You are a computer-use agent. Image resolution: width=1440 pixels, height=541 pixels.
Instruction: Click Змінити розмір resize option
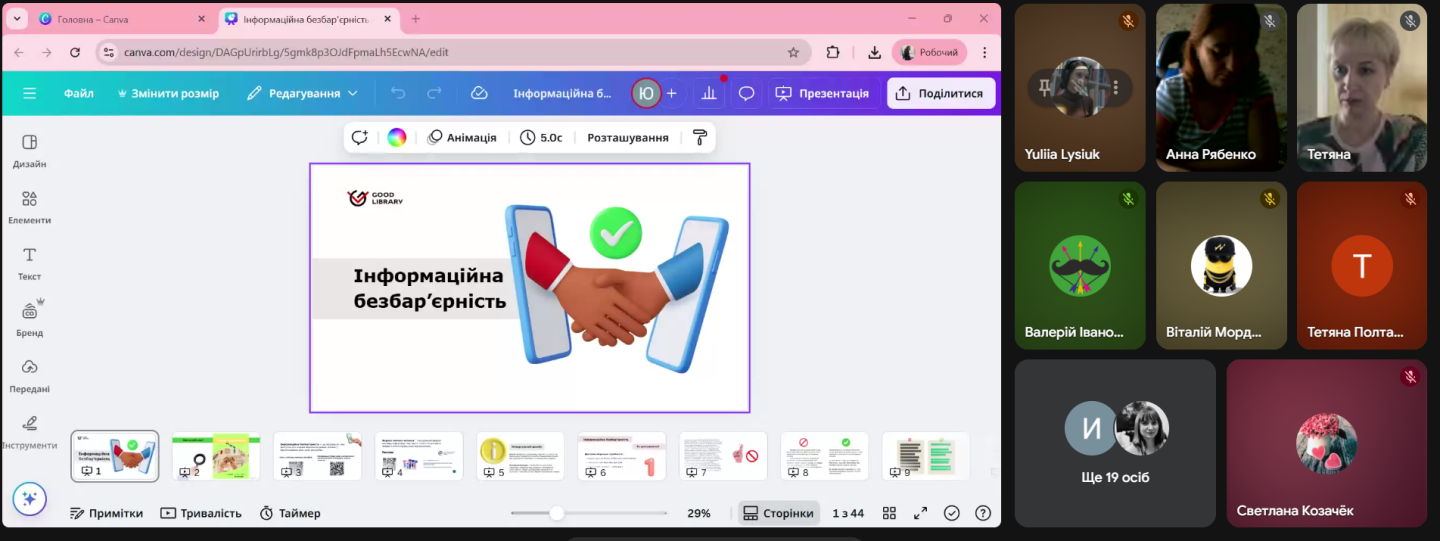pyautogui.click(x=168, y=93)
